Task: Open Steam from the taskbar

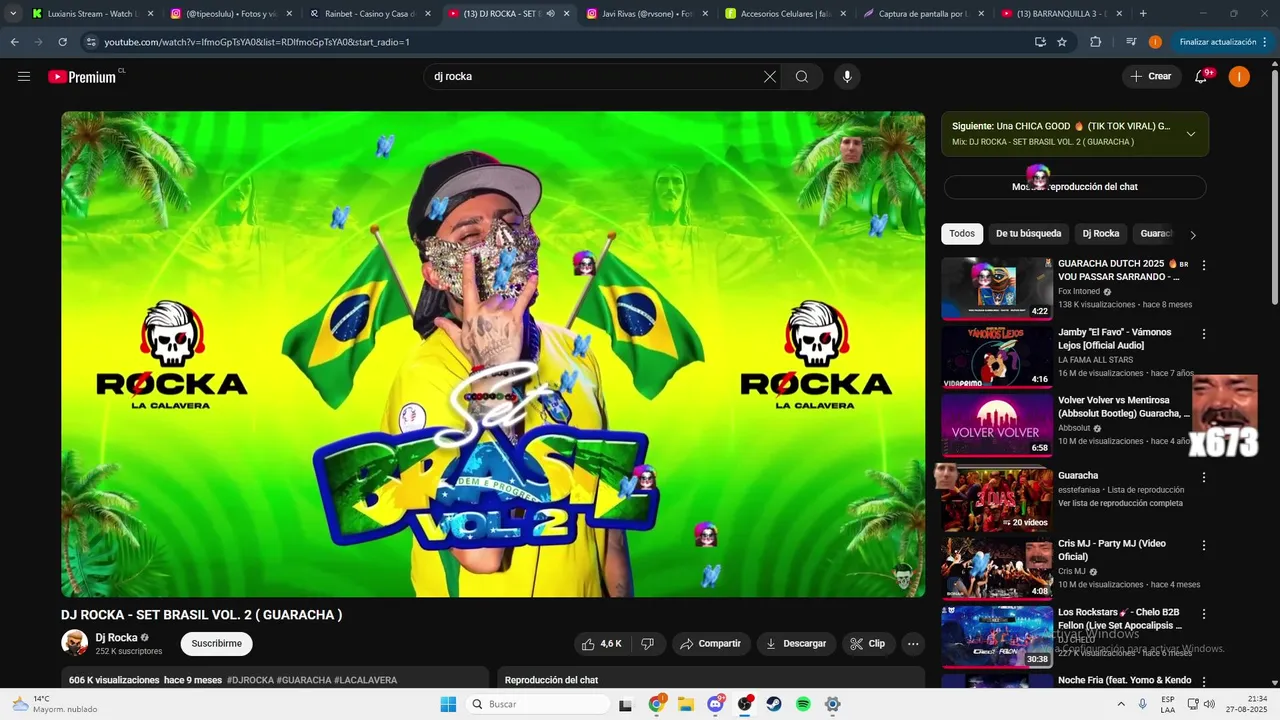Action: (774, 704)
